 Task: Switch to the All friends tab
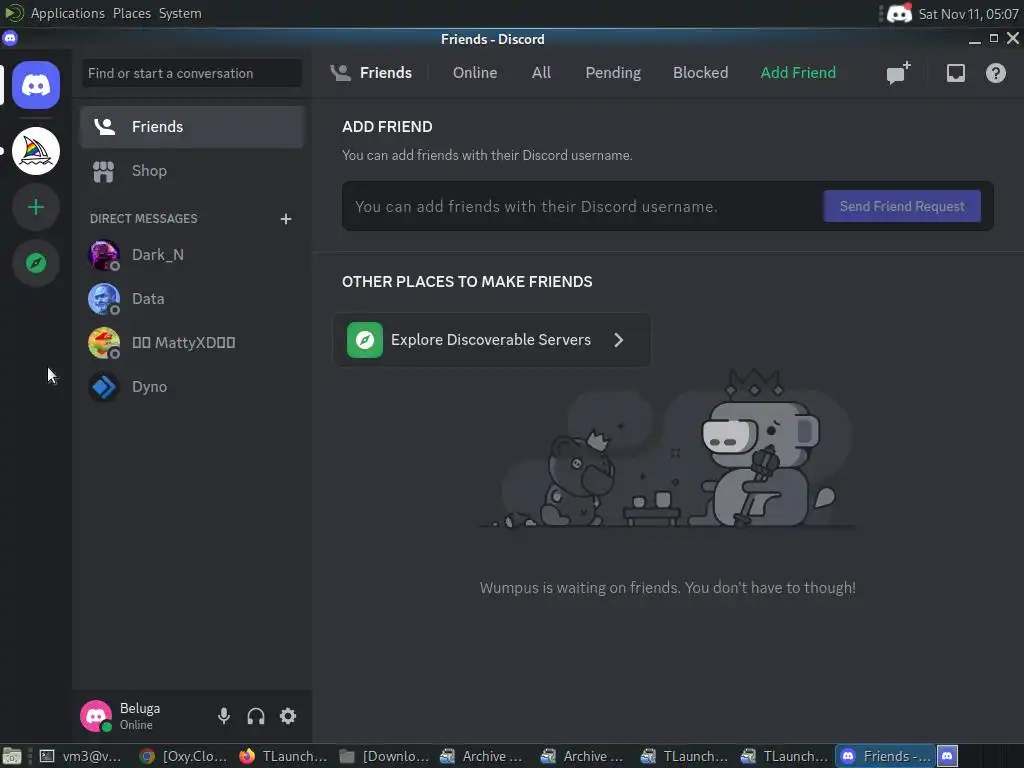541,72
